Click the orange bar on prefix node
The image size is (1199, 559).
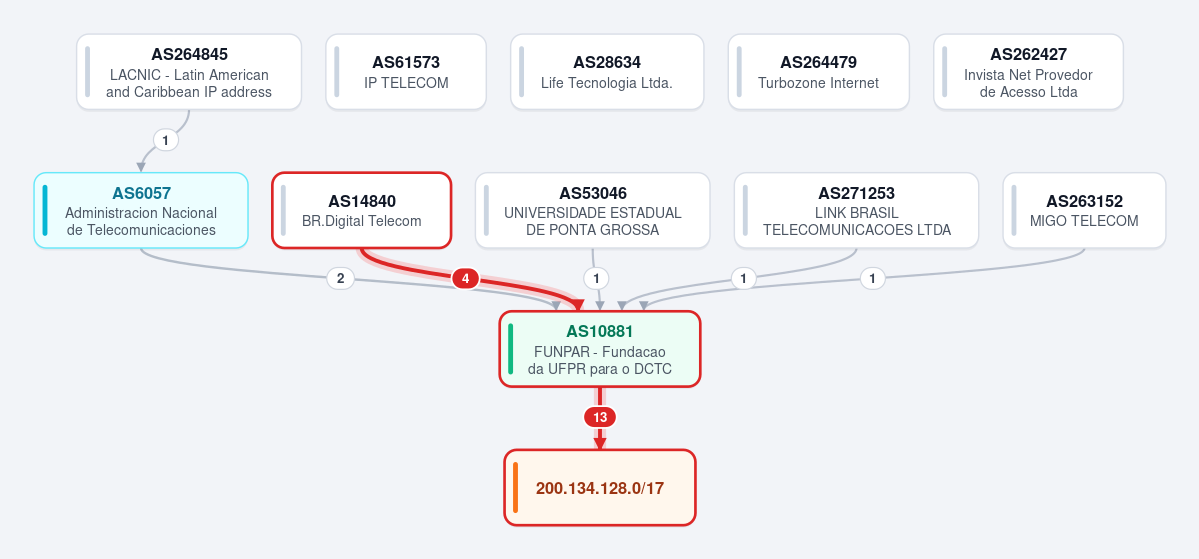515,488
